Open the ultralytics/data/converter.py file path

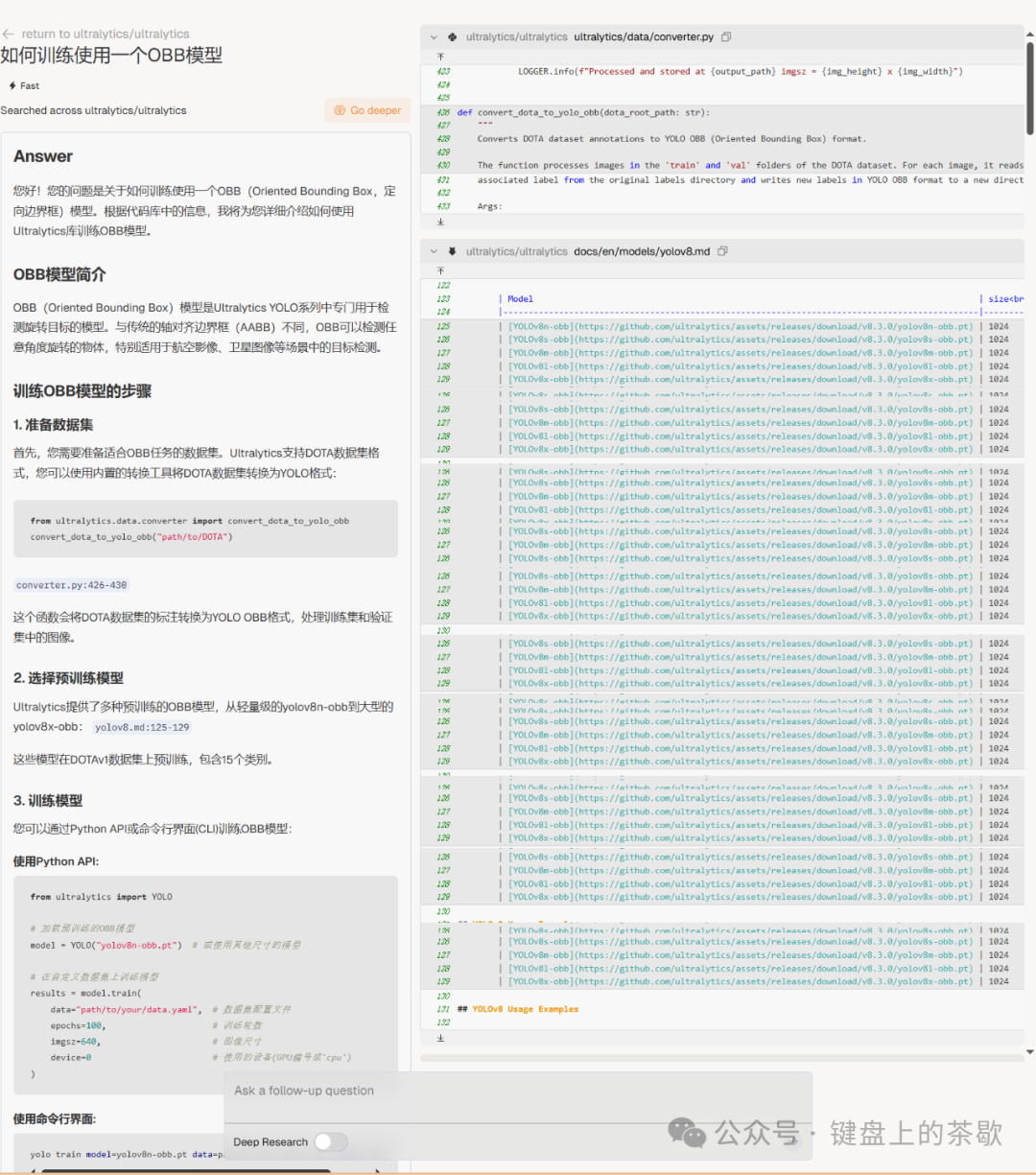[644, 37]
